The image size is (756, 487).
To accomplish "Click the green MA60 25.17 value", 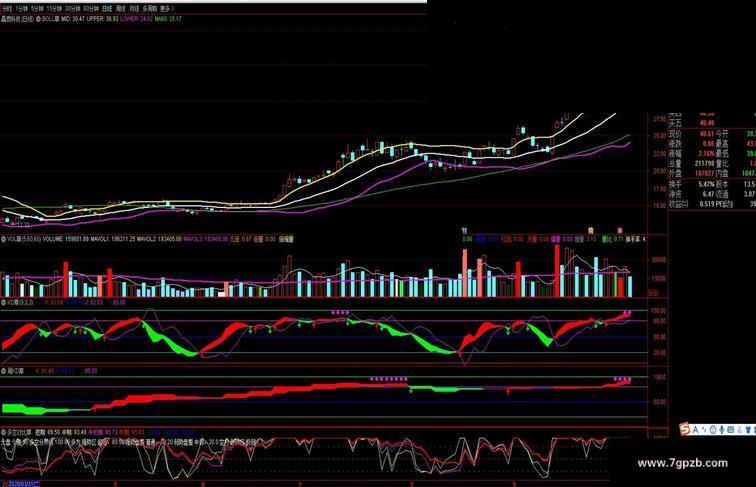I will [168, 19].
